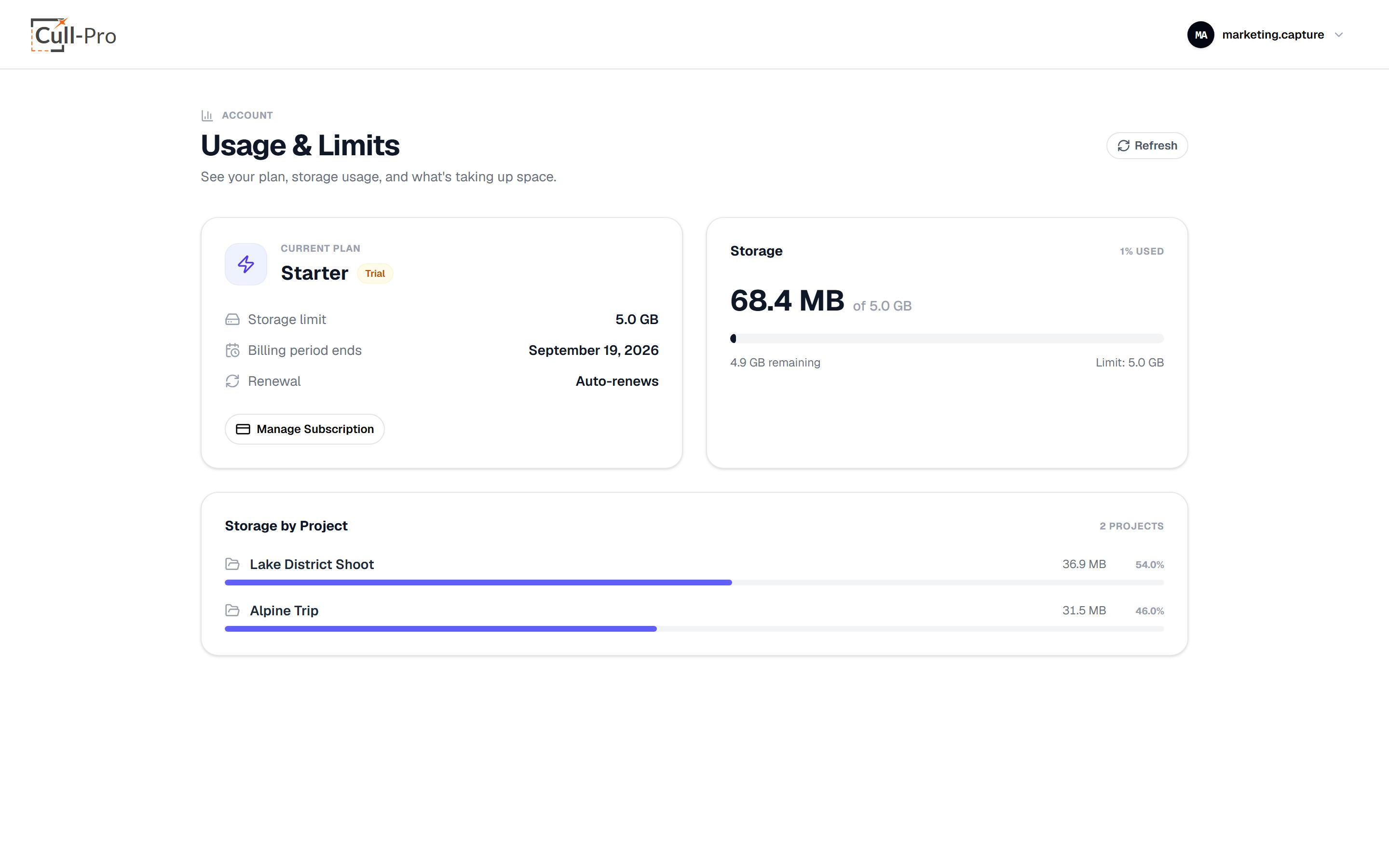The height and width of the screenshot is (868, 1389).
Task: Click the Storage limit drive icon
Action: click(x=232, y=320)
